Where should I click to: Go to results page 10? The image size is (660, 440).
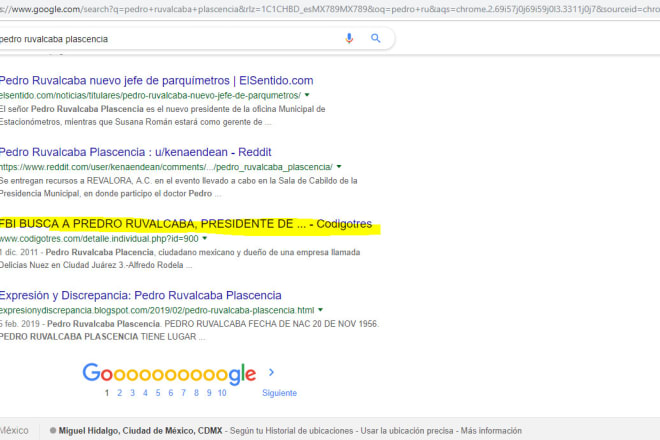pos(222,393)
